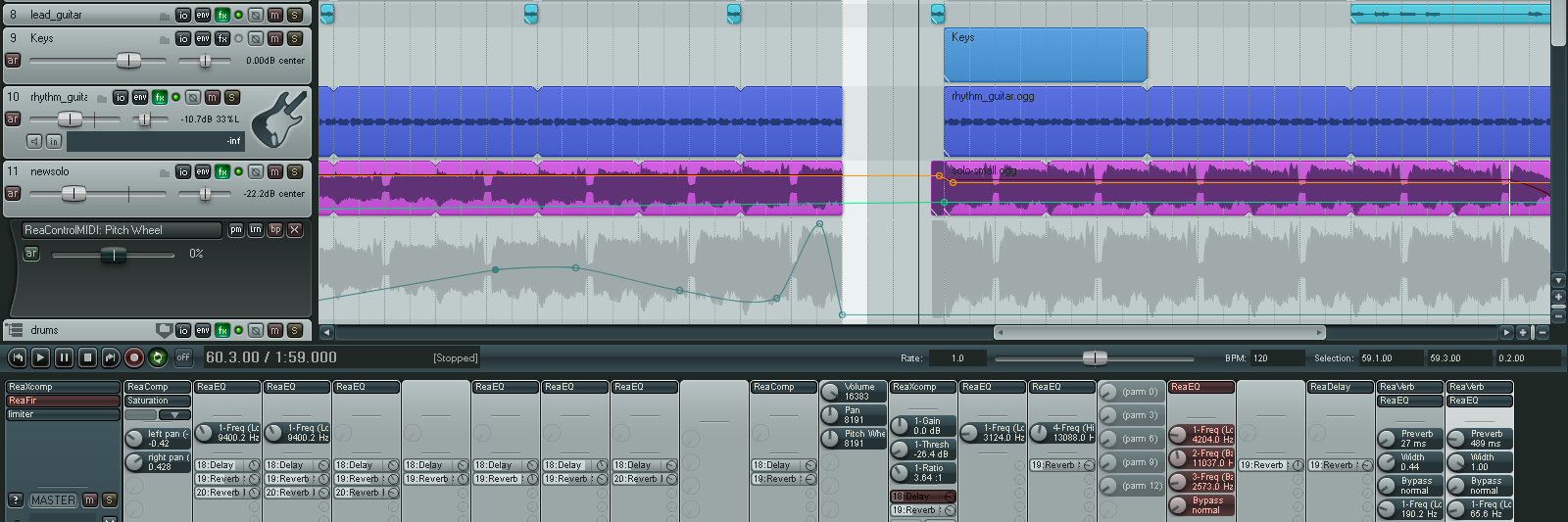Viewport: 1568px width, 522px height.
Task: Open the newsolo track env button
Action: point(203,171)
